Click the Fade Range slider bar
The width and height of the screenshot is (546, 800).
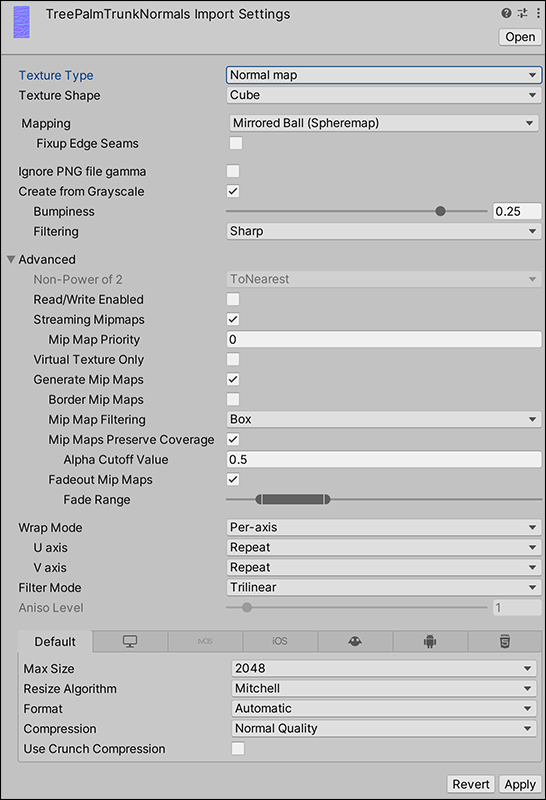pos(293,499)
